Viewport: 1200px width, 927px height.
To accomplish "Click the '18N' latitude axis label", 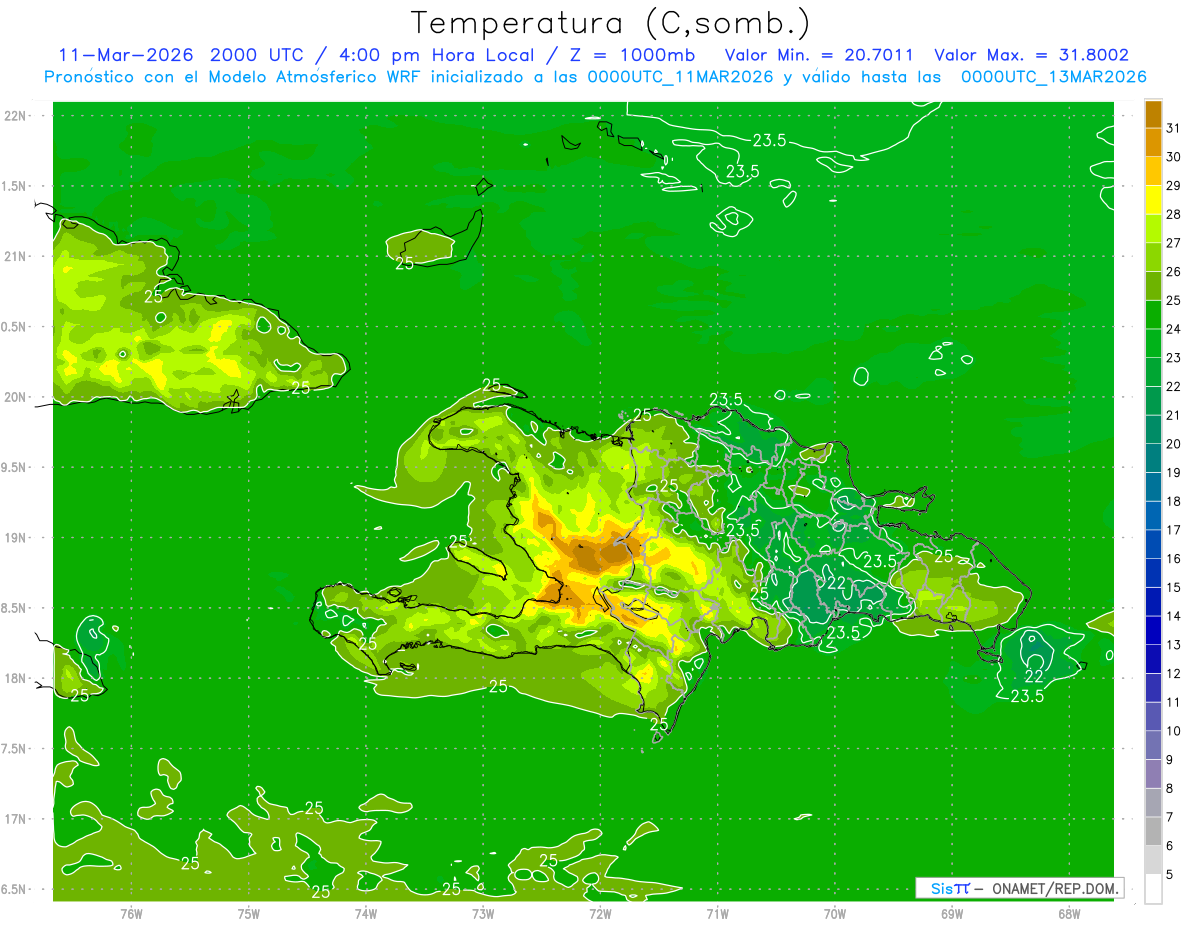I will 16,678.
